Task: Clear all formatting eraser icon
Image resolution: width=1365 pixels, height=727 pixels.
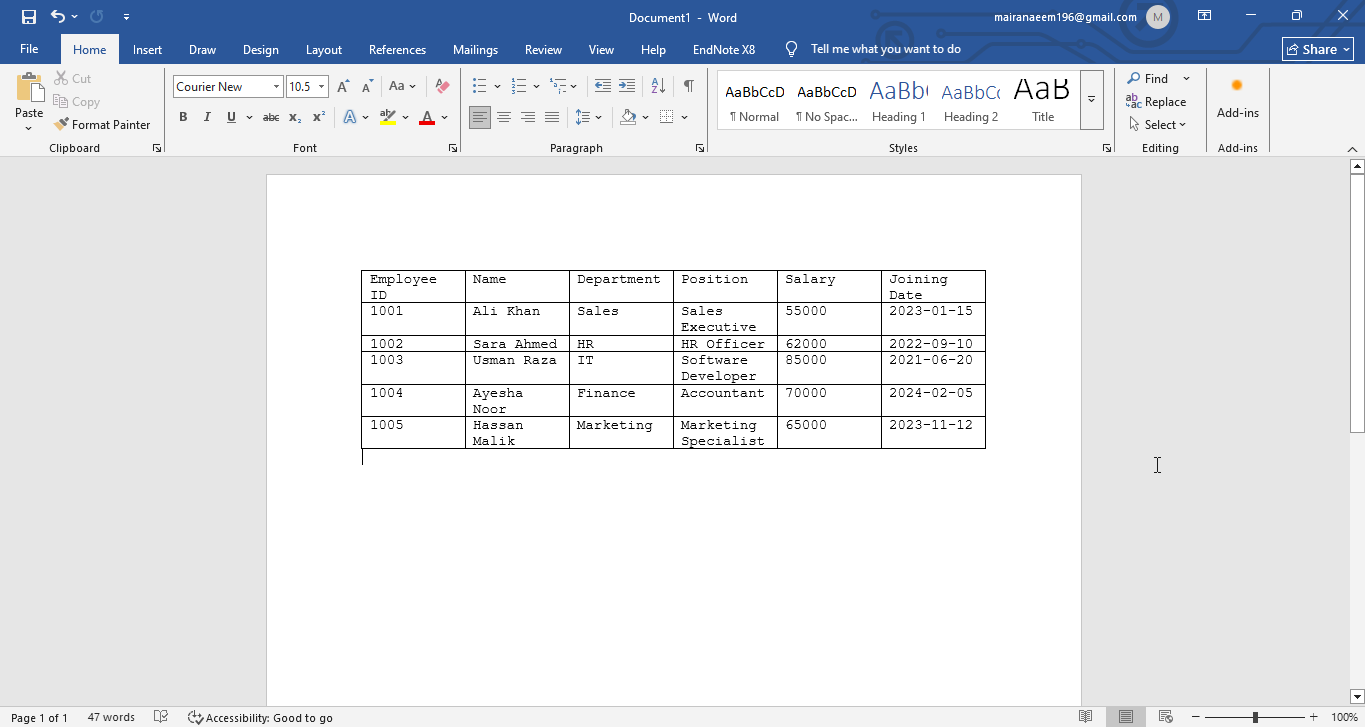Action: [x=442, y=87]
